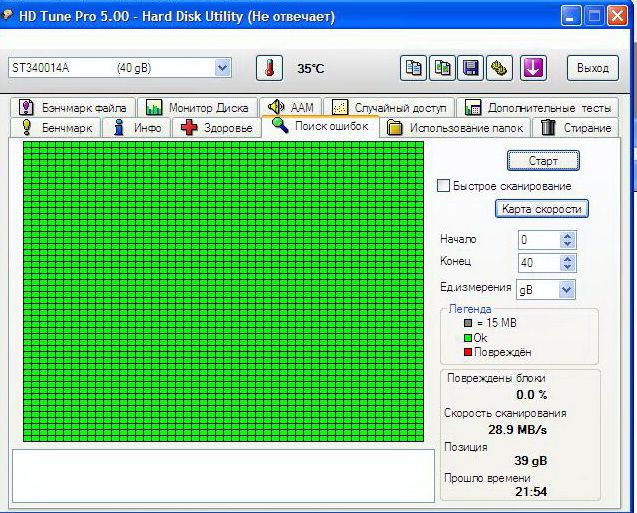Click the copy screenshot to clipboard icon
Image resolution: width=637 pixels, height=513 pixels.
tap(442, 68)
